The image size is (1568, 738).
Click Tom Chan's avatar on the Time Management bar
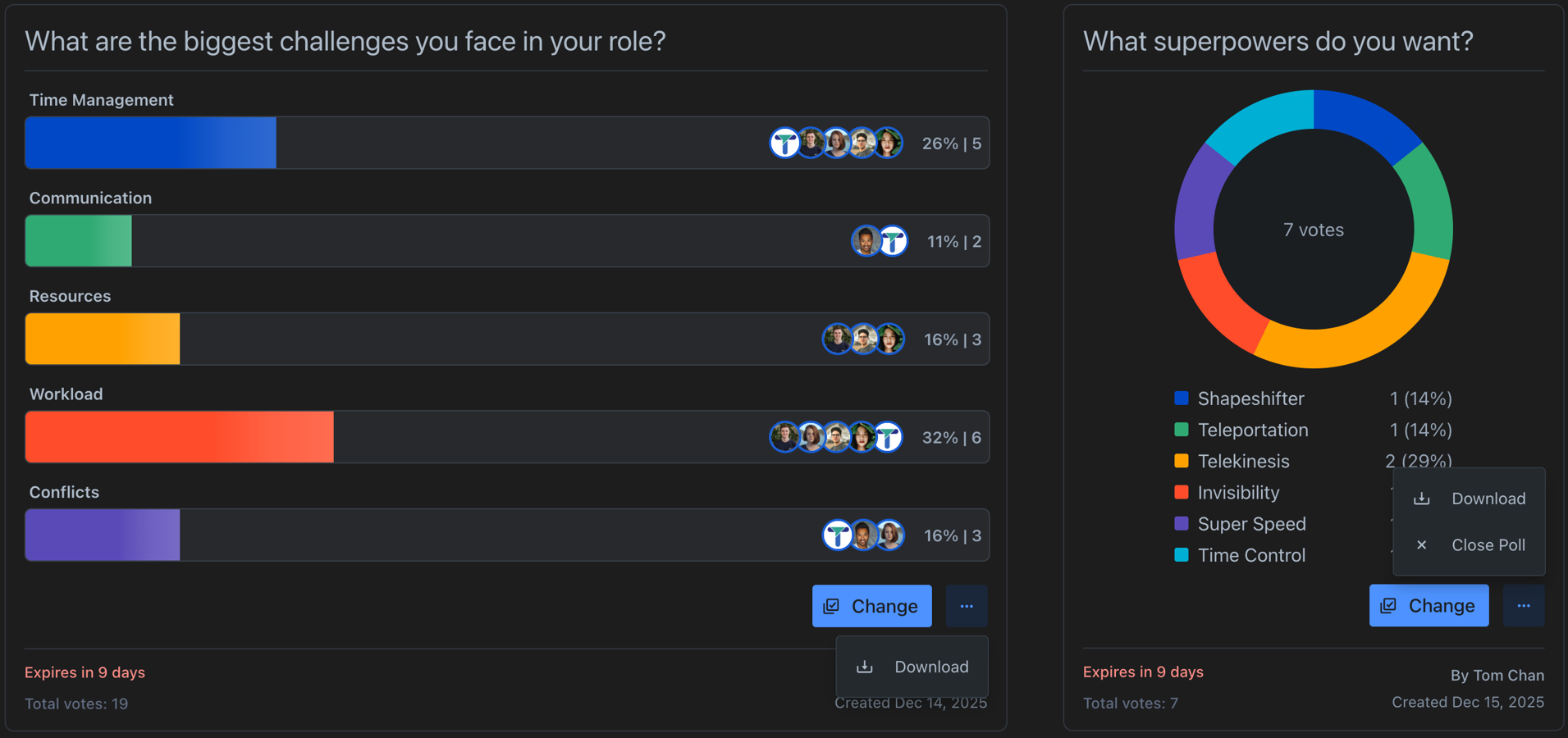785,143
